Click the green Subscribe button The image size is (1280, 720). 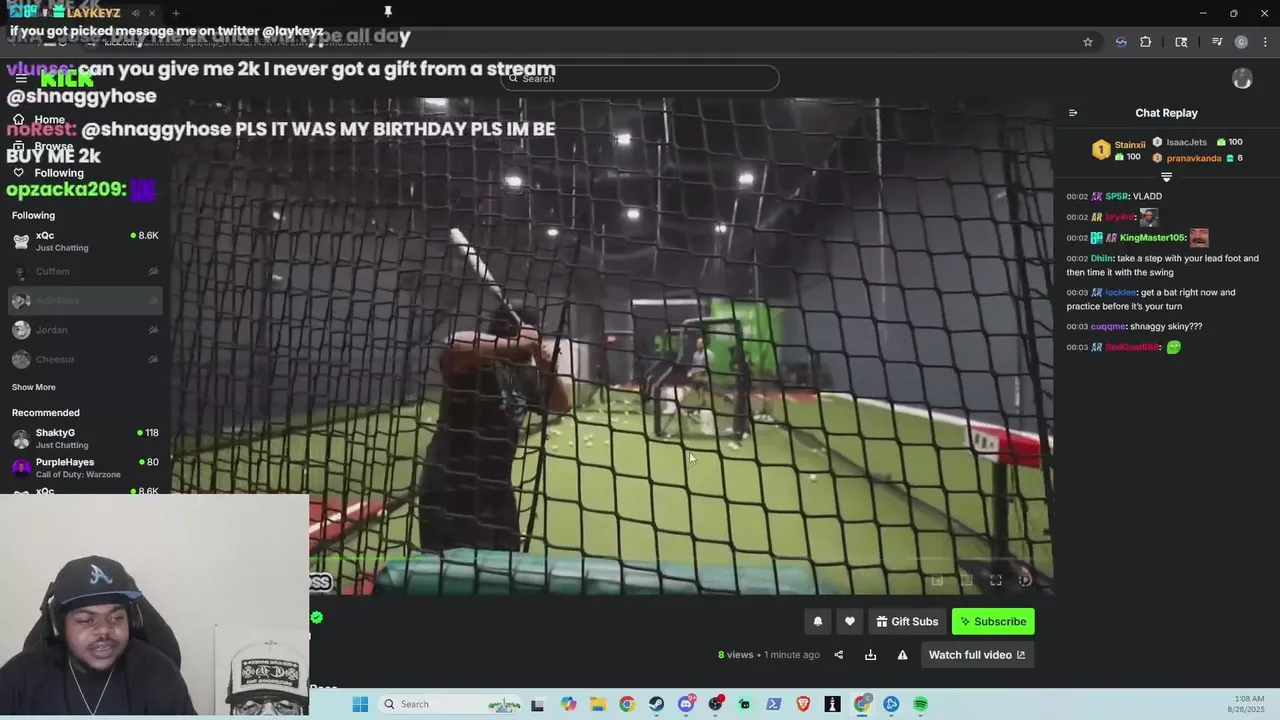(993, 622)
